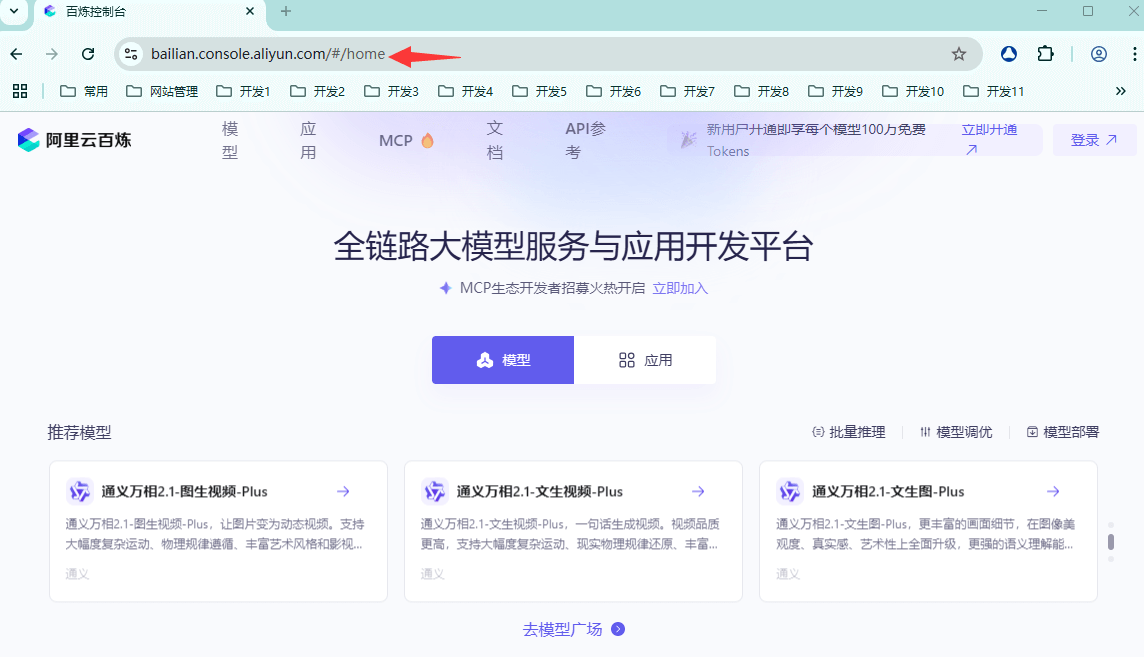Select the 应用 tab button
The image size is (1144, 657).
[x=645, y=359]
